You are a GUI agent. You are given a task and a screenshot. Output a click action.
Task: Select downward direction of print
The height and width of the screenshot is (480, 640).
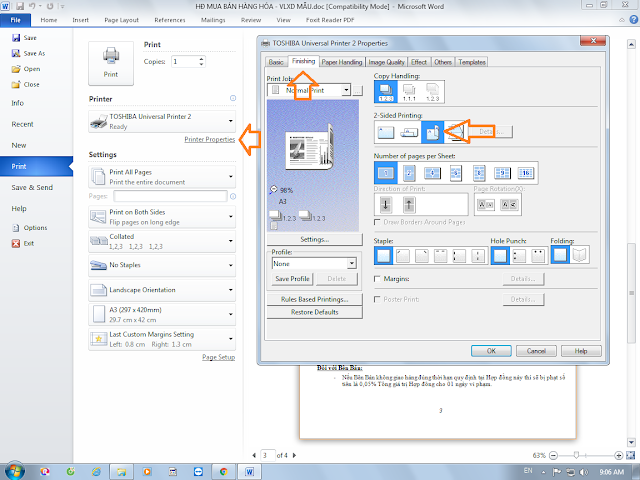click(386, 204)
